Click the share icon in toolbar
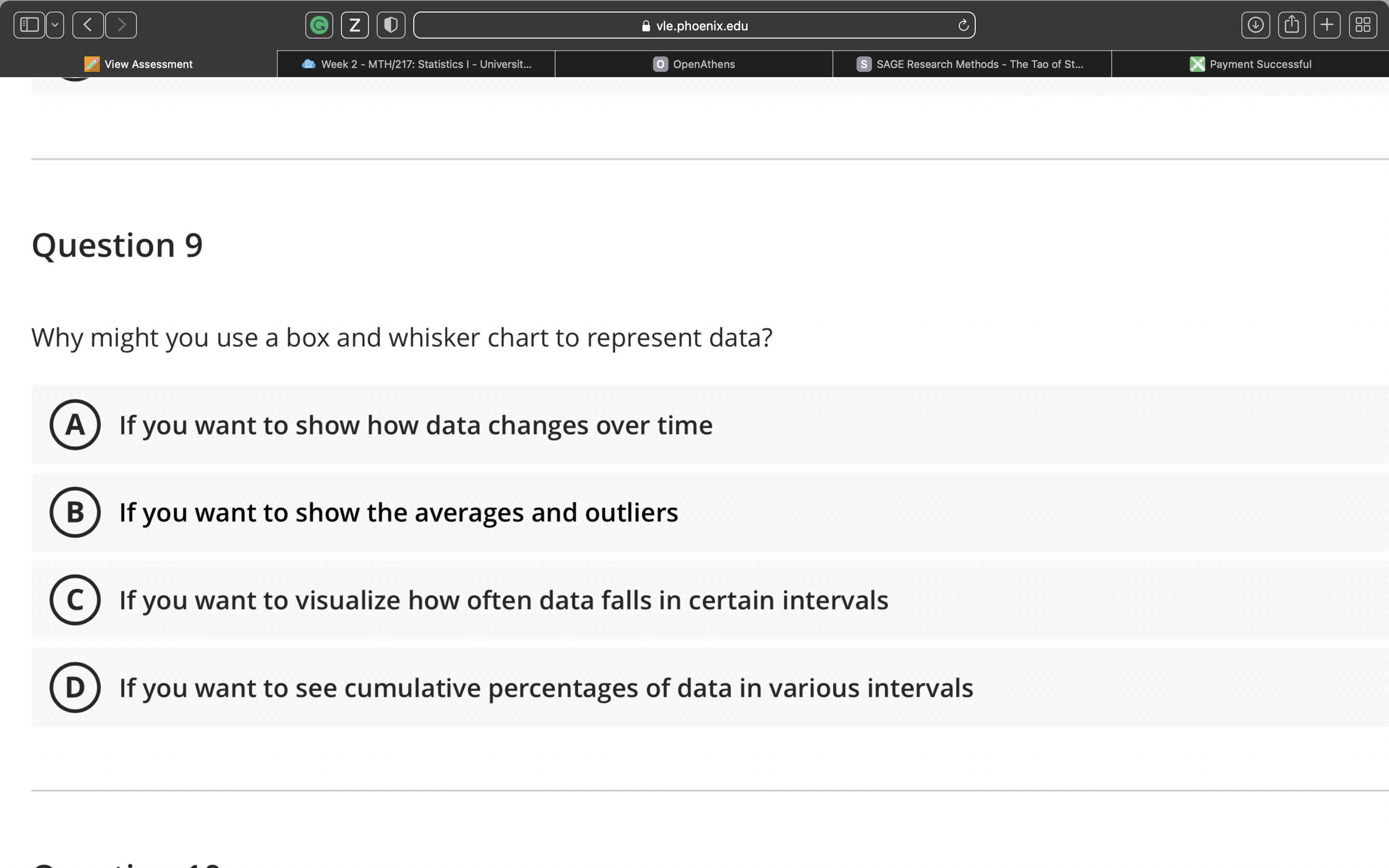The image size is (1389, 868). click(x=1292, y=25)
